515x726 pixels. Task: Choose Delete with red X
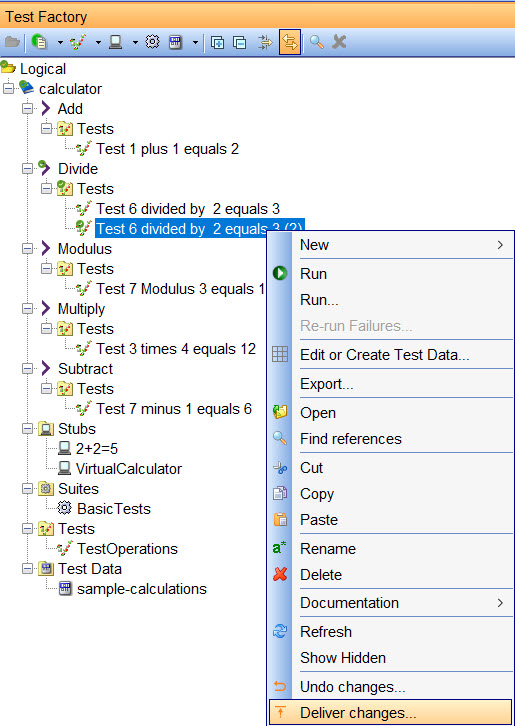click(391, 575)
